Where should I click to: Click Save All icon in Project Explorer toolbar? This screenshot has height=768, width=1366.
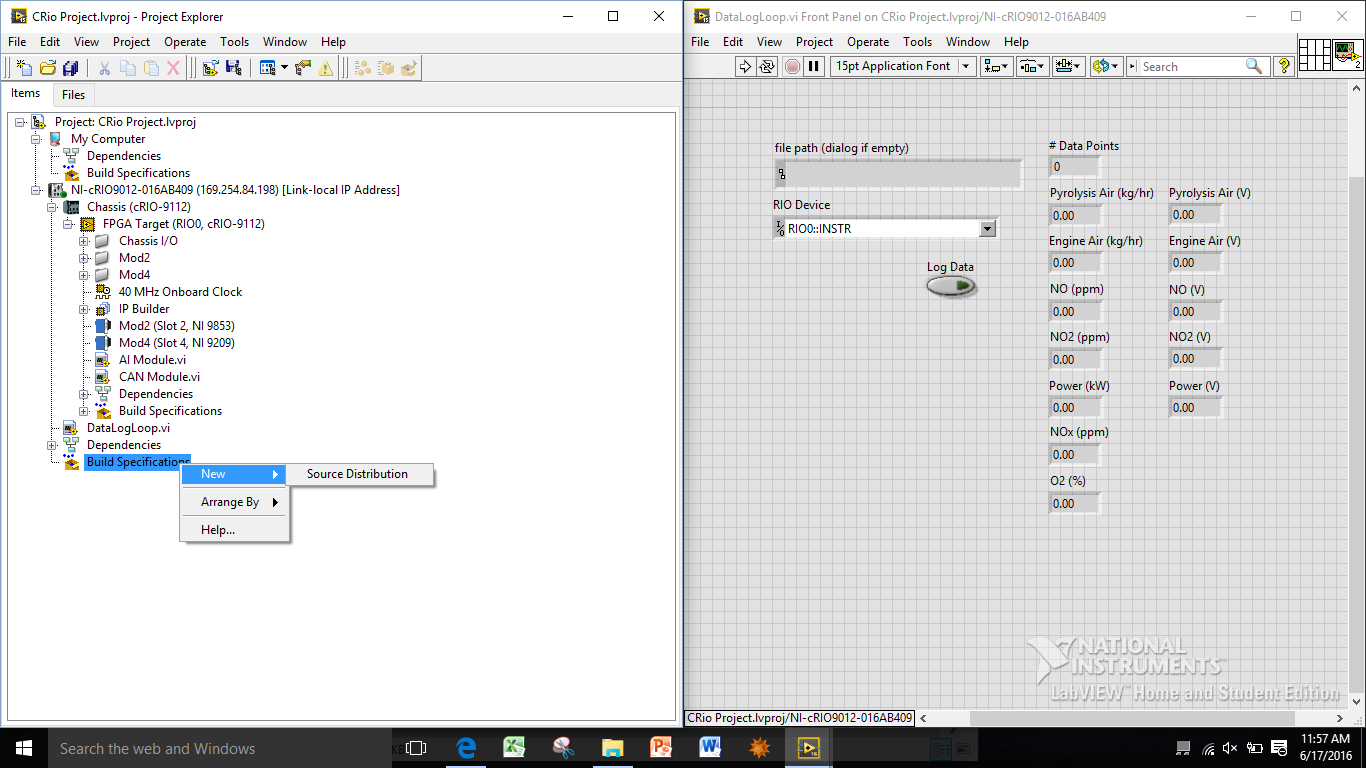click(x=70, y=67)
